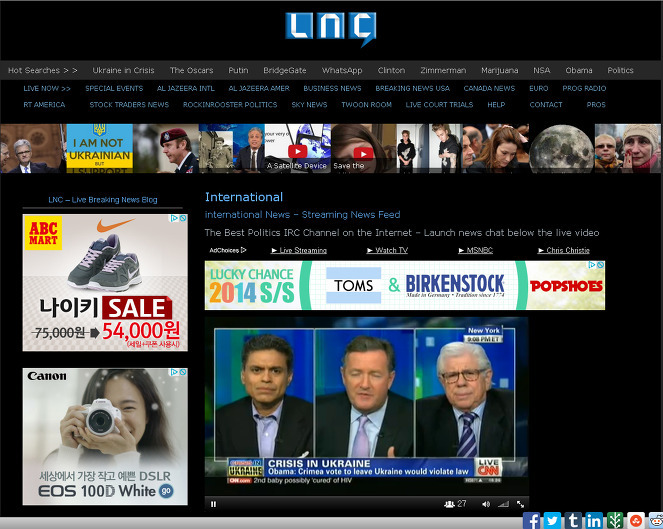Close the Popshoes banner ad
This screenshot has height=529, width=663.
coord(600,265)
